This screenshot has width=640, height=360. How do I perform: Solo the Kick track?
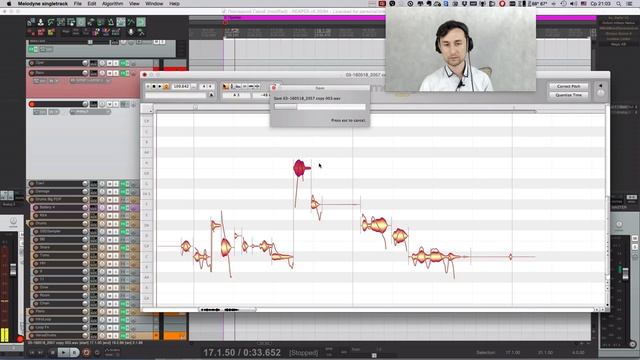coord(116,216)
